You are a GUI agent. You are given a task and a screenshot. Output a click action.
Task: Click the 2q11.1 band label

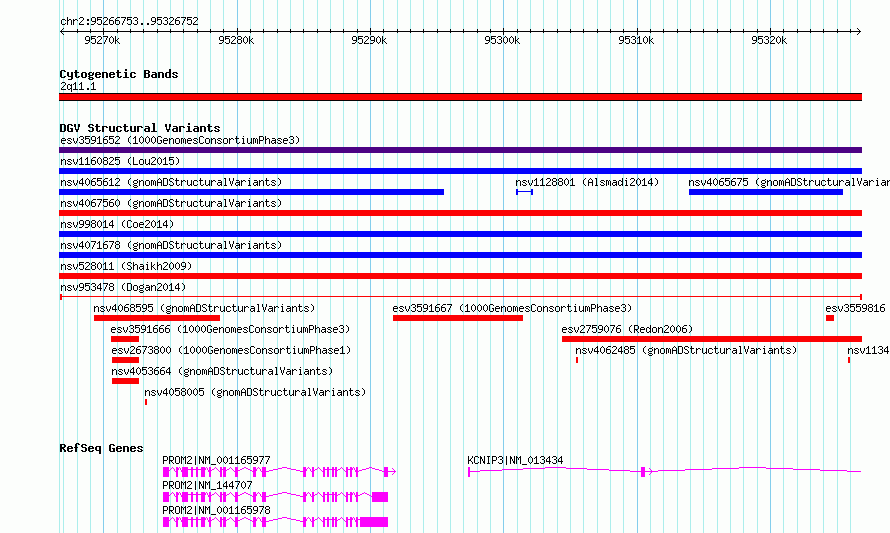click(x=78, y=86)
